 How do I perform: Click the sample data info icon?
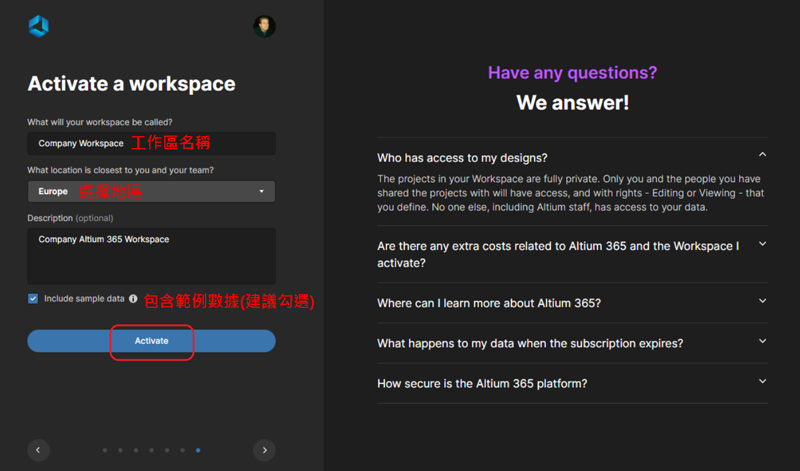133,298
